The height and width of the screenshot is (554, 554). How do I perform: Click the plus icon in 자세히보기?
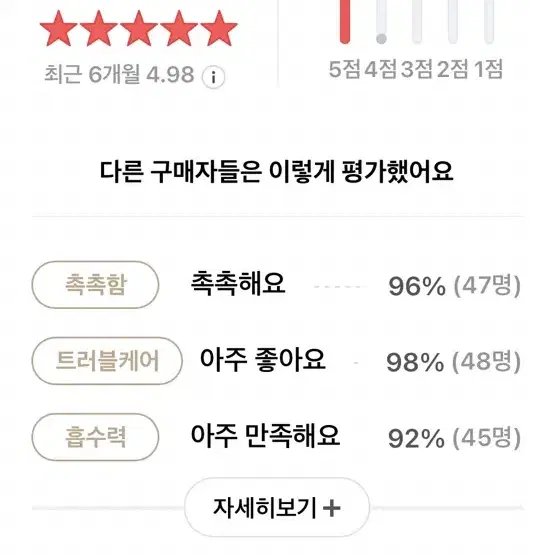(x=332, y=509)
